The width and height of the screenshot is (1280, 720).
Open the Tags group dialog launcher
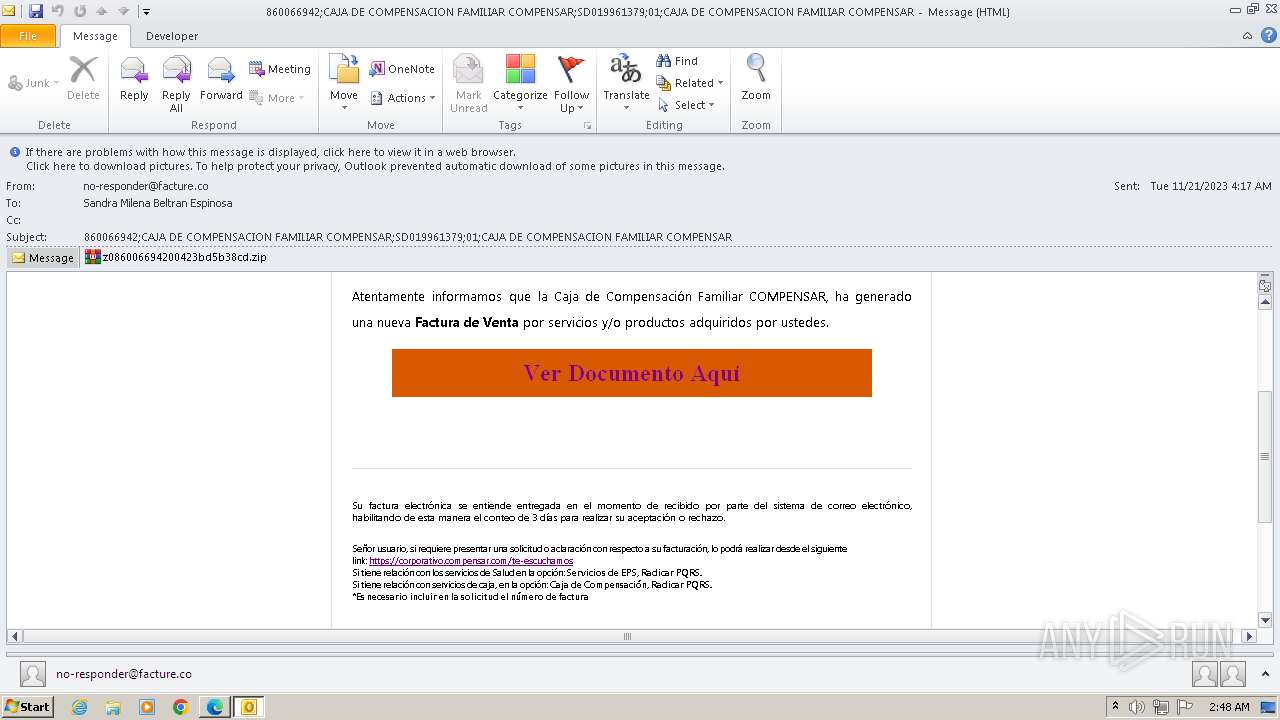pyautogui.click(x=588, y=126)
